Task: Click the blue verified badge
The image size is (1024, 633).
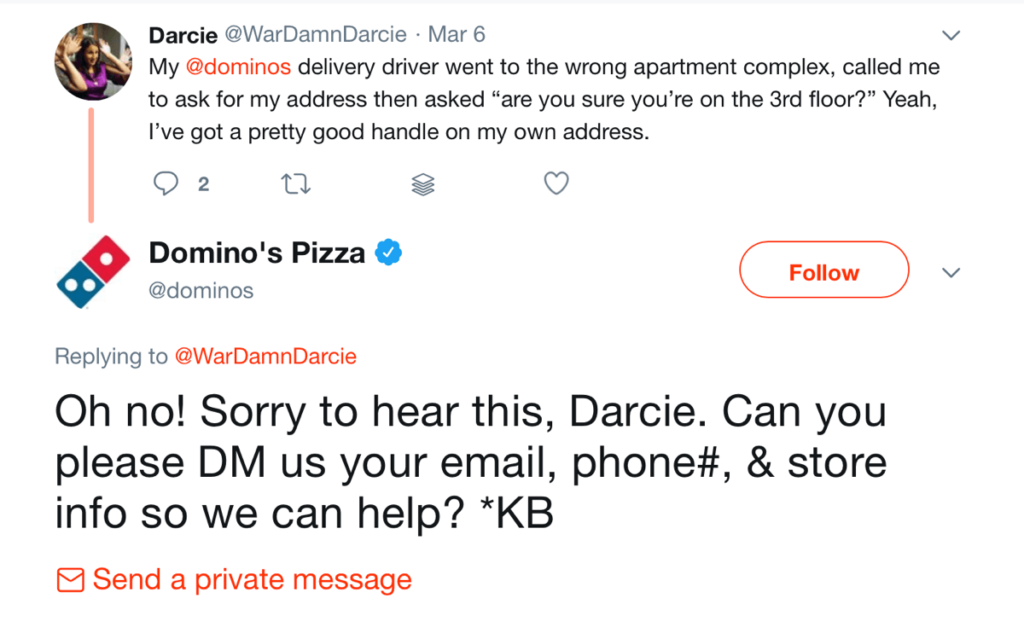Action: (388, 254)
